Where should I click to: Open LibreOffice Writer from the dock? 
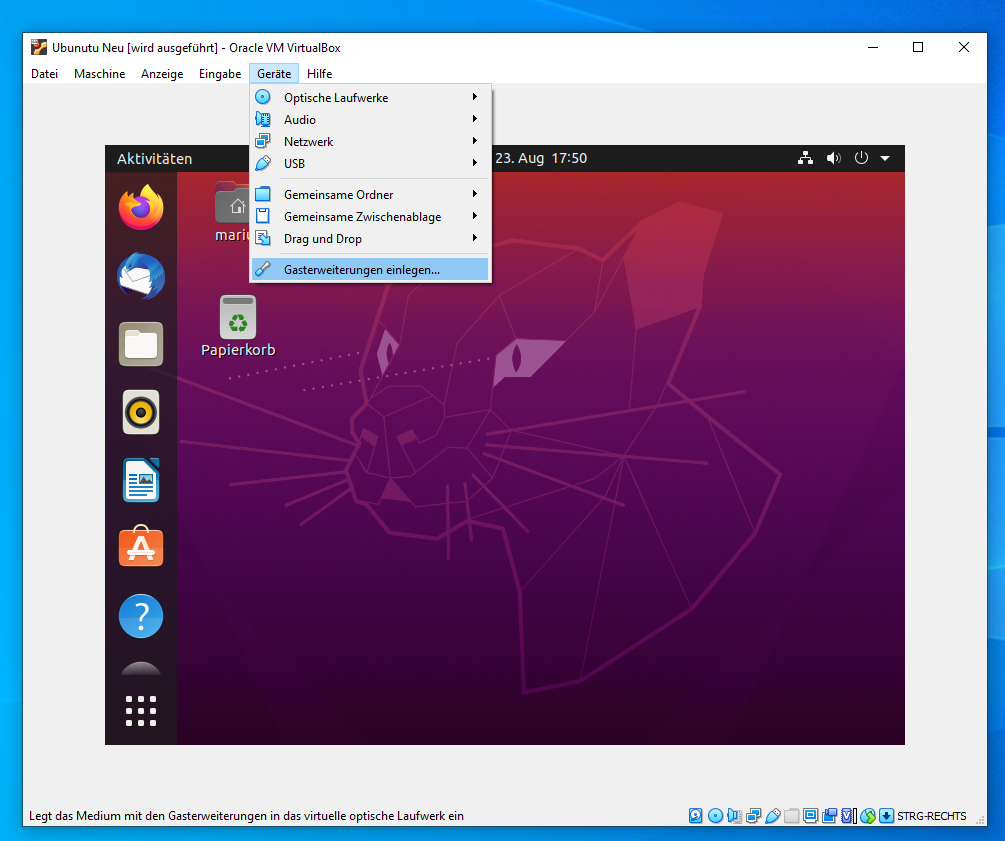[x=141, y=480]
